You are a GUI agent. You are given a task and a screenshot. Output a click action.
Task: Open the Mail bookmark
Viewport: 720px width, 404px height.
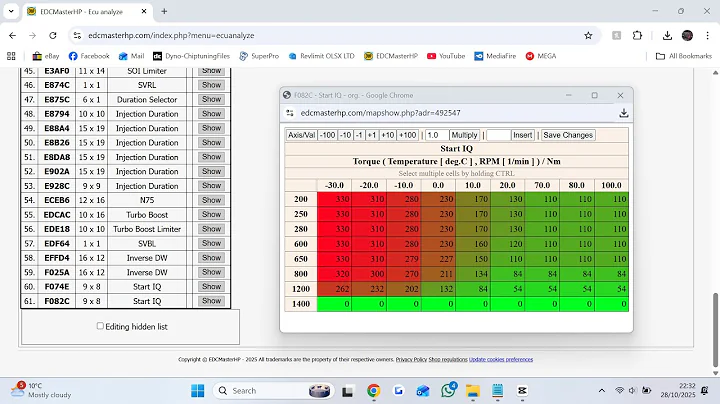tap(131, 56)
